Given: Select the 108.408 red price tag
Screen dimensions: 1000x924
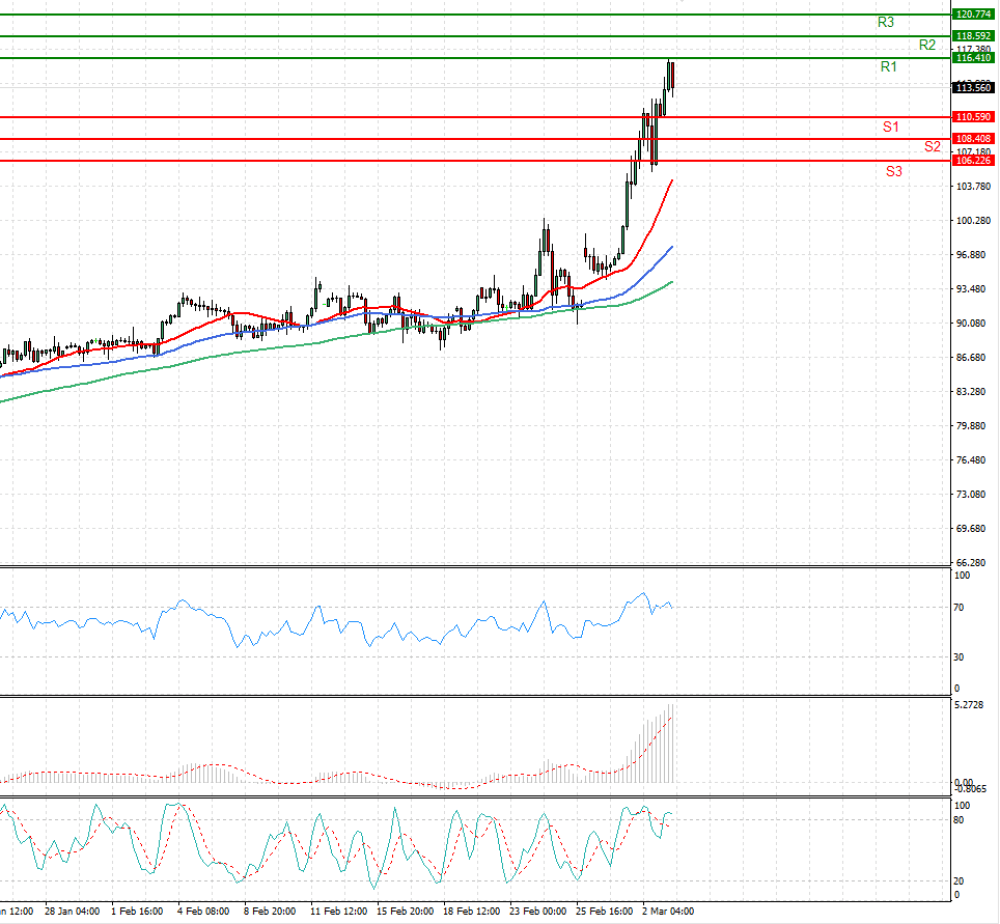Looking at the screenshot, I should pos(973,138).
